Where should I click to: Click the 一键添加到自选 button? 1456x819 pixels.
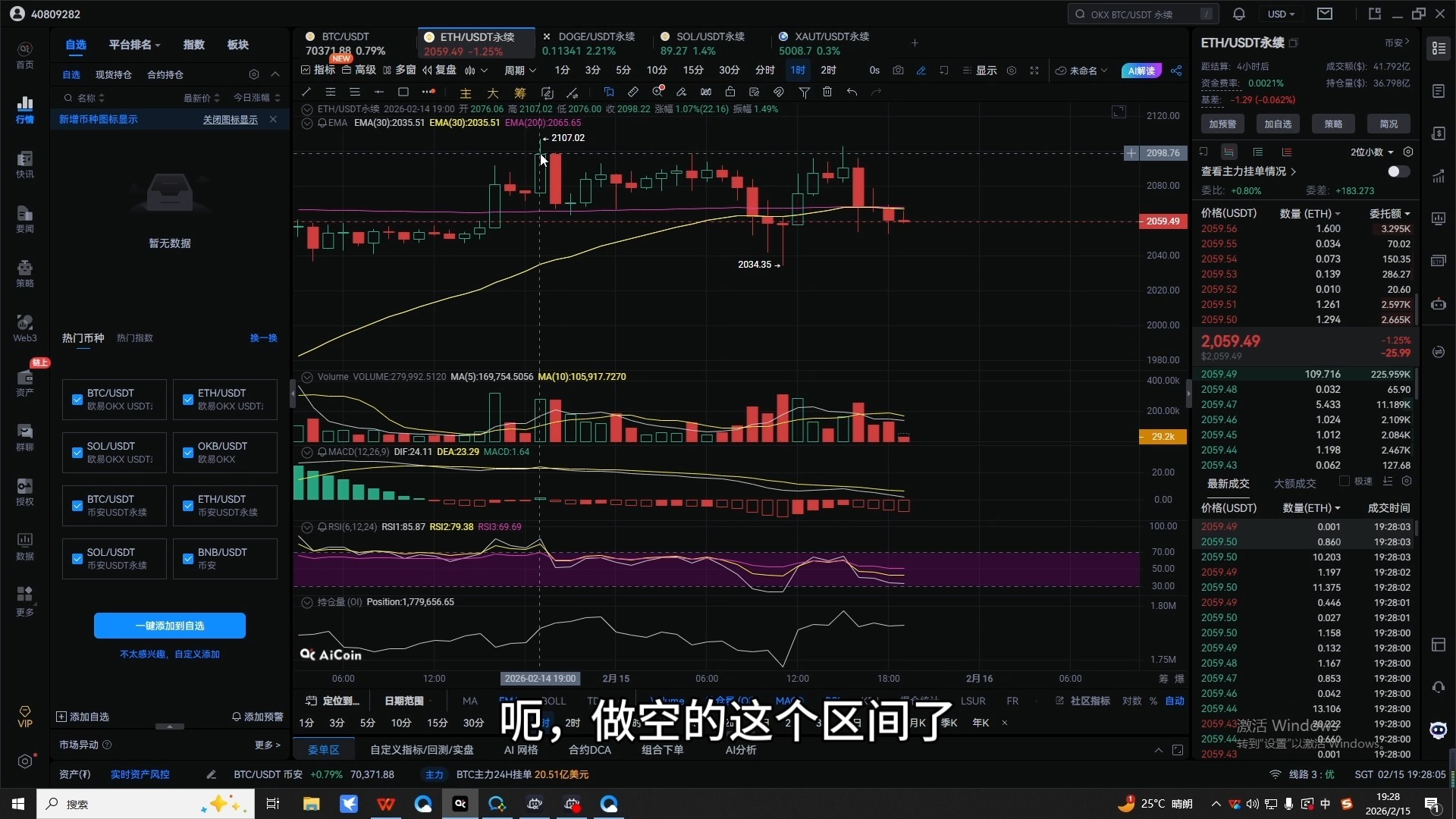[170, 626]
